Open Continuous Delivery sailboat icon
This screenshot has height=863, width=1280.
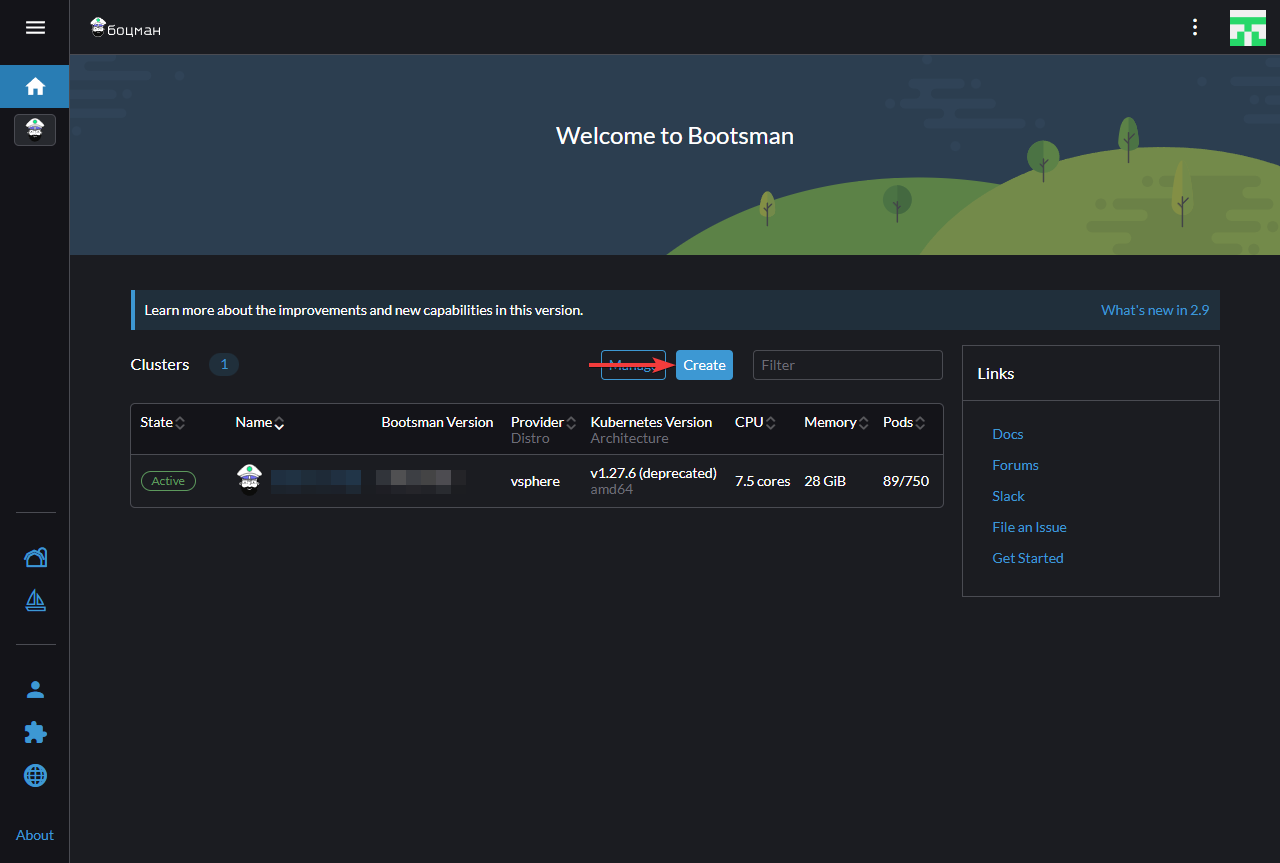click(x=35, y=600)
